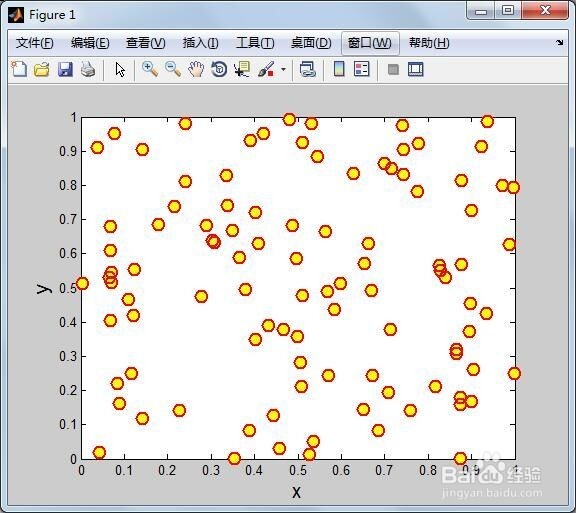Select the Brush data tool
Image resolution: width=576 pixels, height=513 pixels.
click(x=266, y=69)
